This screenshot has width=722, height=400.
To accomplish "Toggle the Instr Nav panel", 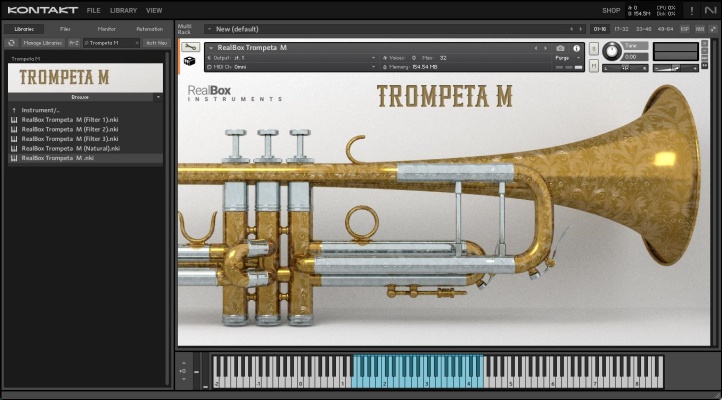I will (x=157, y=43).
